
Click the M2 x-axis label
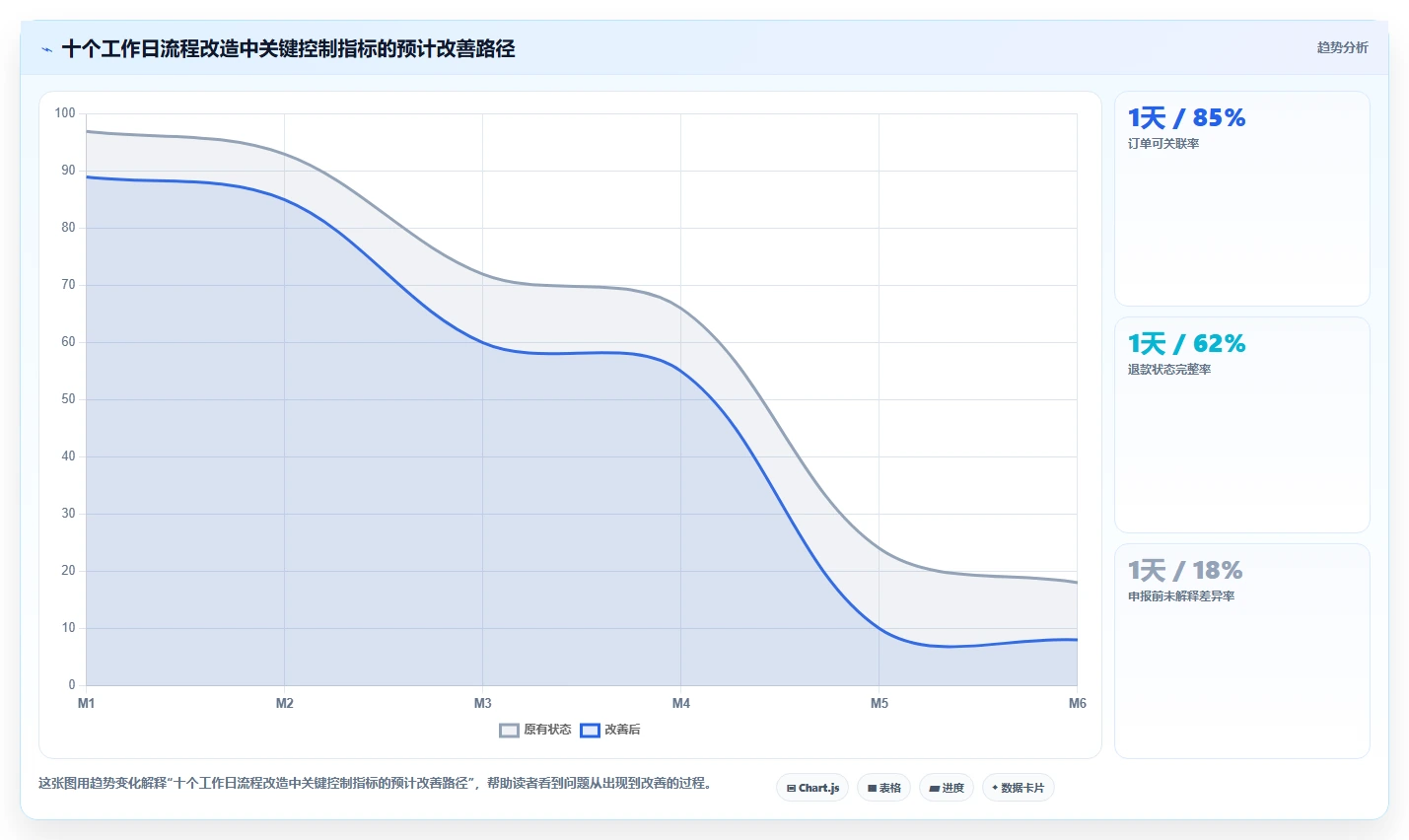(284, 703)
